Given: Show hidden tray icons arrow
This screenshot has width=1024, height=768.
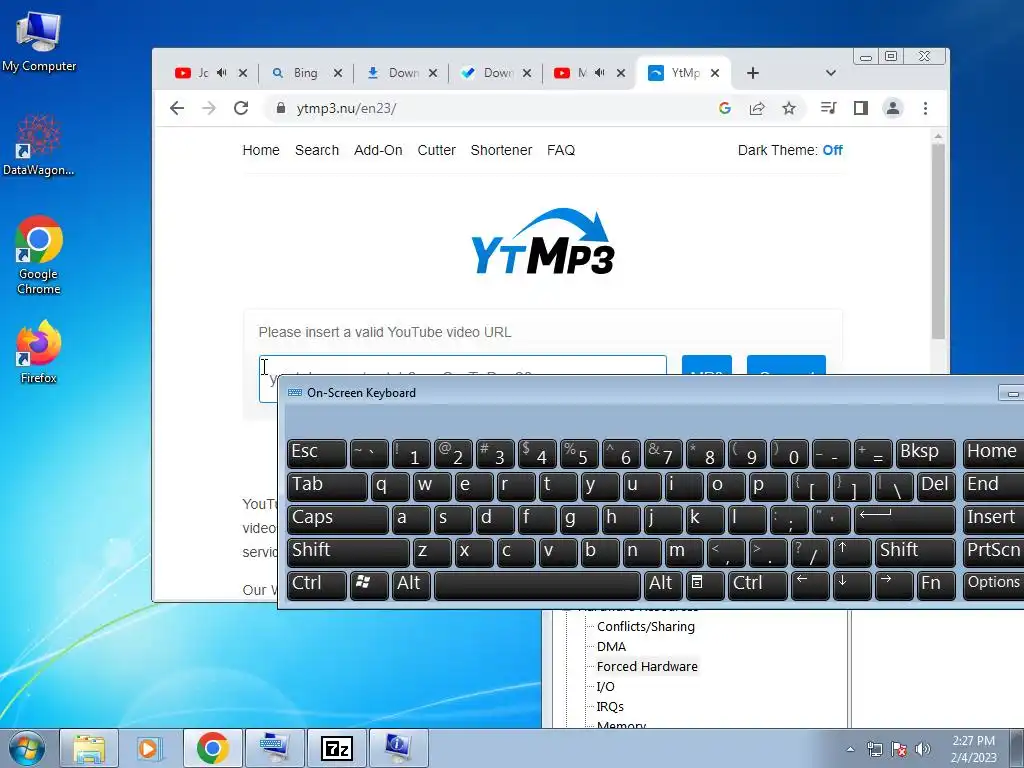Looking at the screenshot, I should coord(850,749).
